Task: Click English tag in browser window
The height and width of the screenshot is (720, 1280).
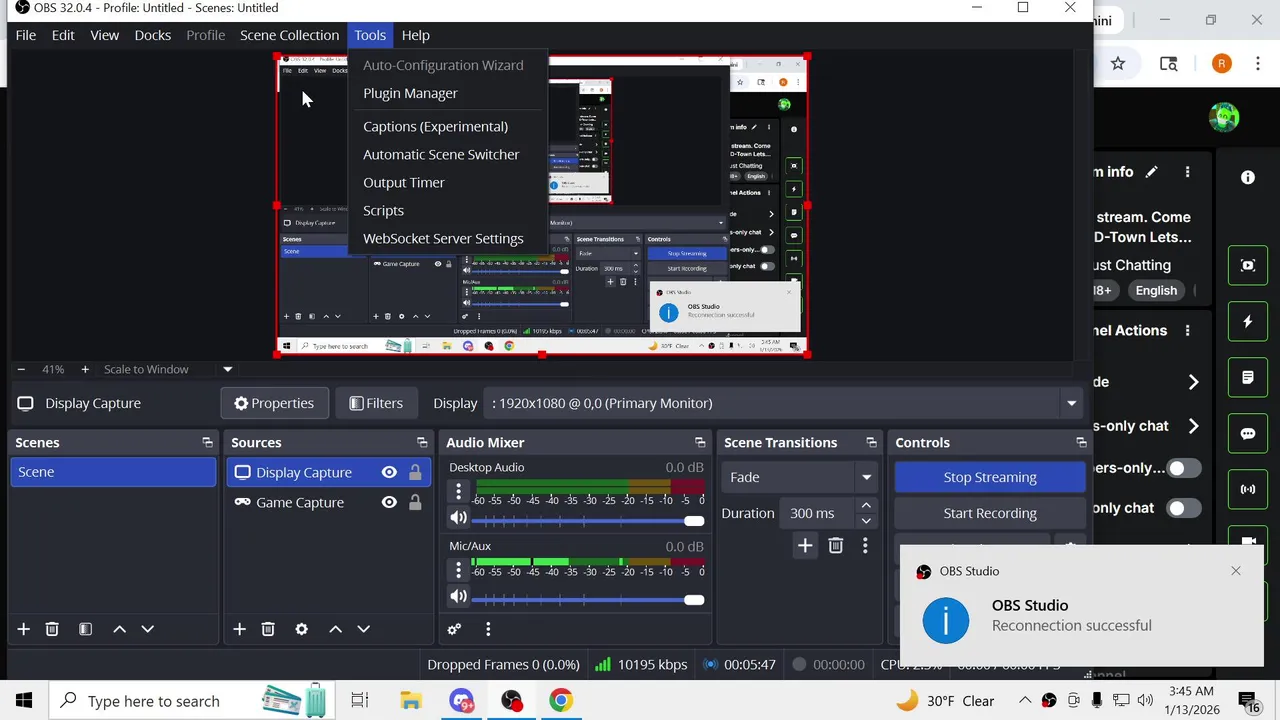Action: [x=1156, y=290]
